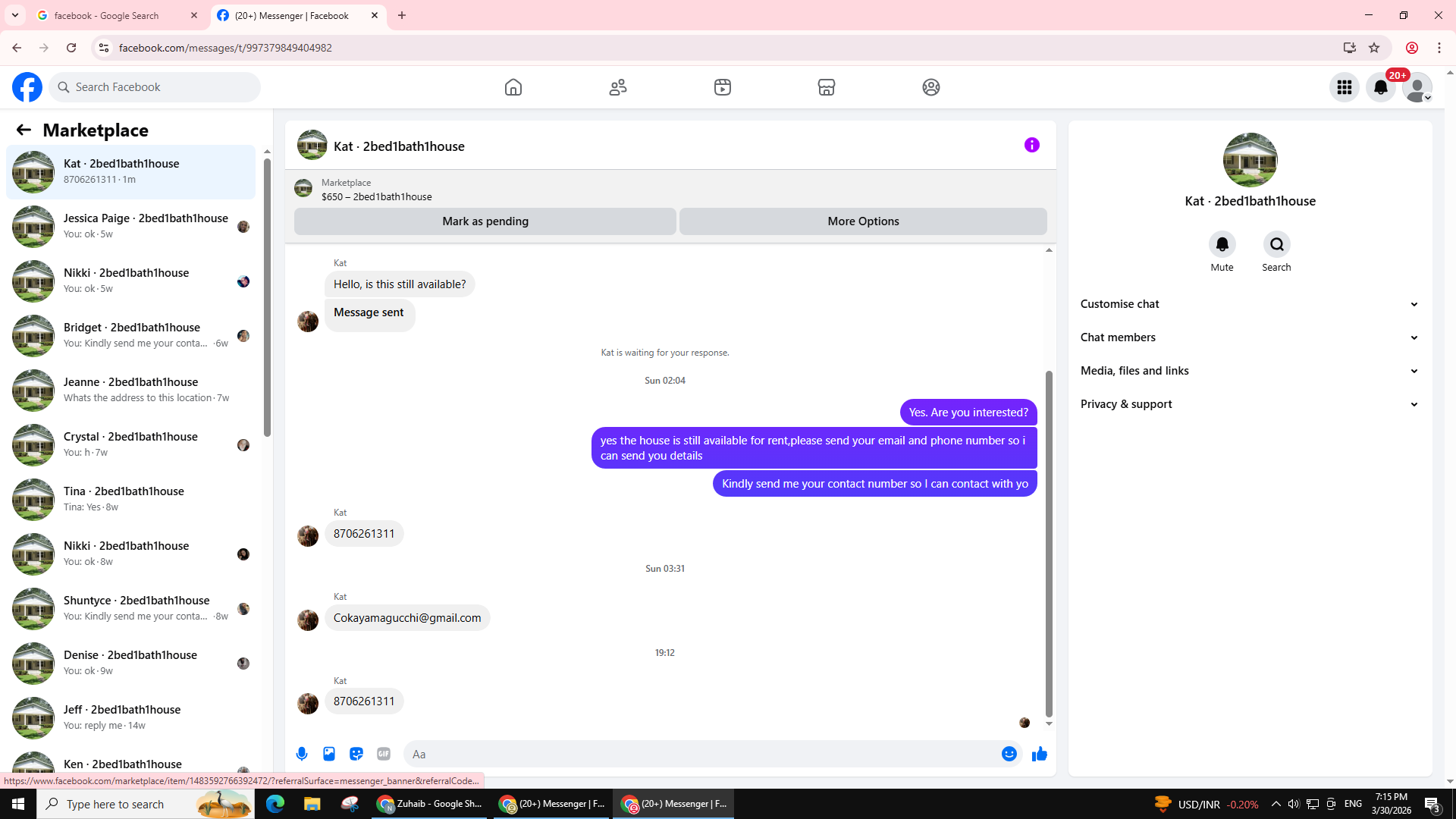Send a thumbs-up like

[1039, 754]
